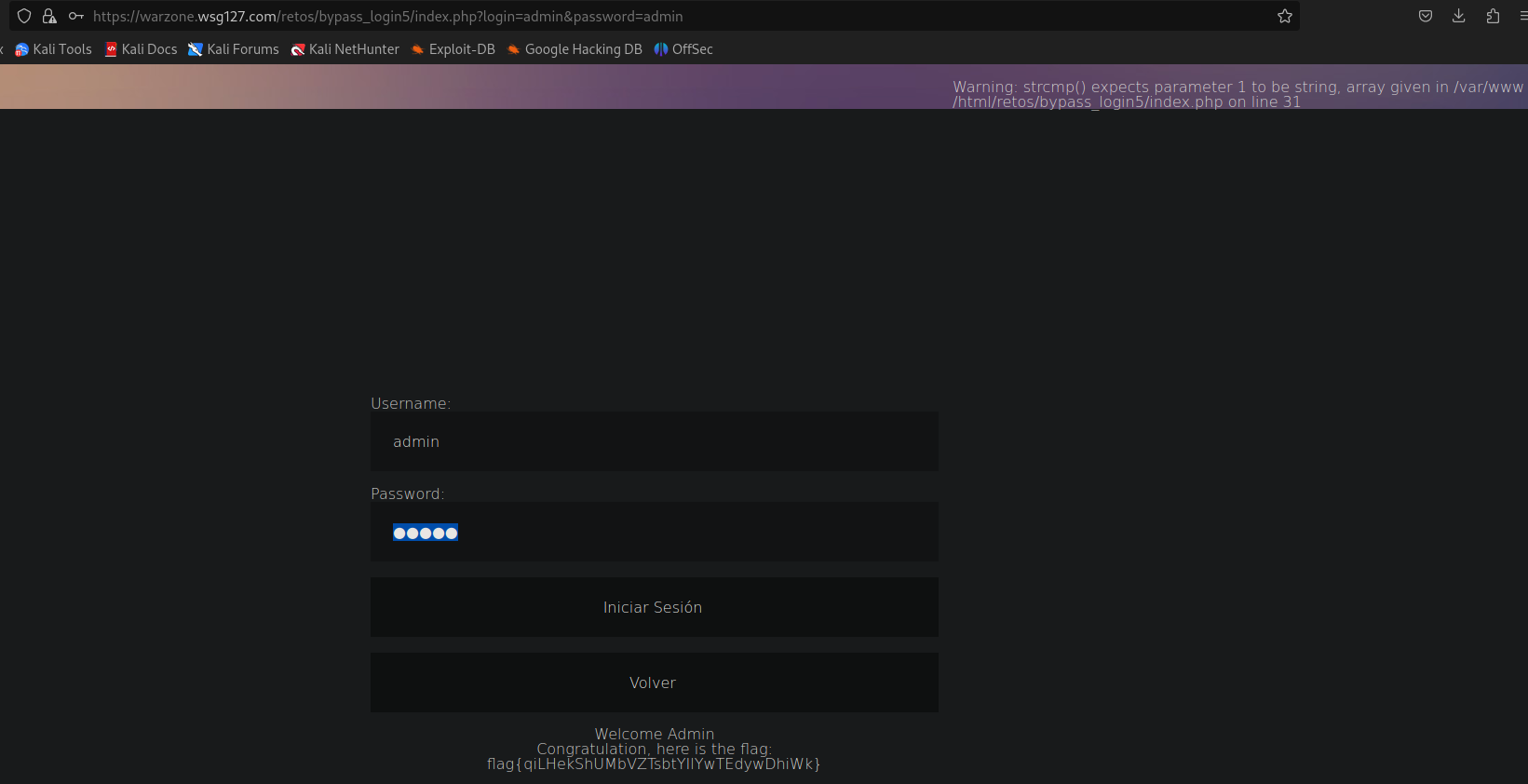Visit the OffSec bookmark
1528x784 pixels.
[683, 49]
